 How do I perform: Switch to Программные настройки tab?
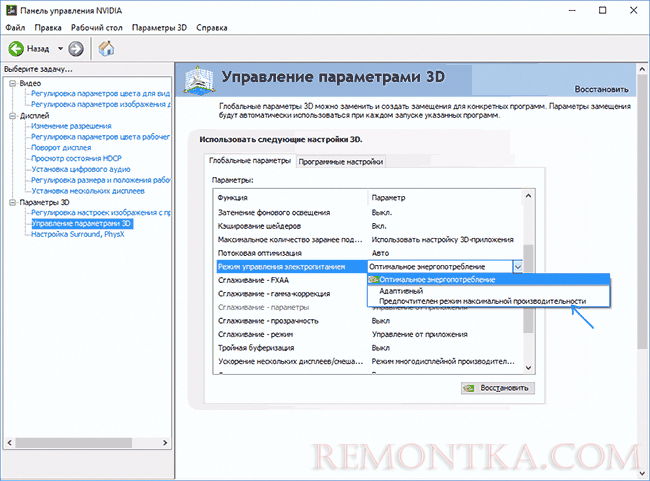pos(341,162)
